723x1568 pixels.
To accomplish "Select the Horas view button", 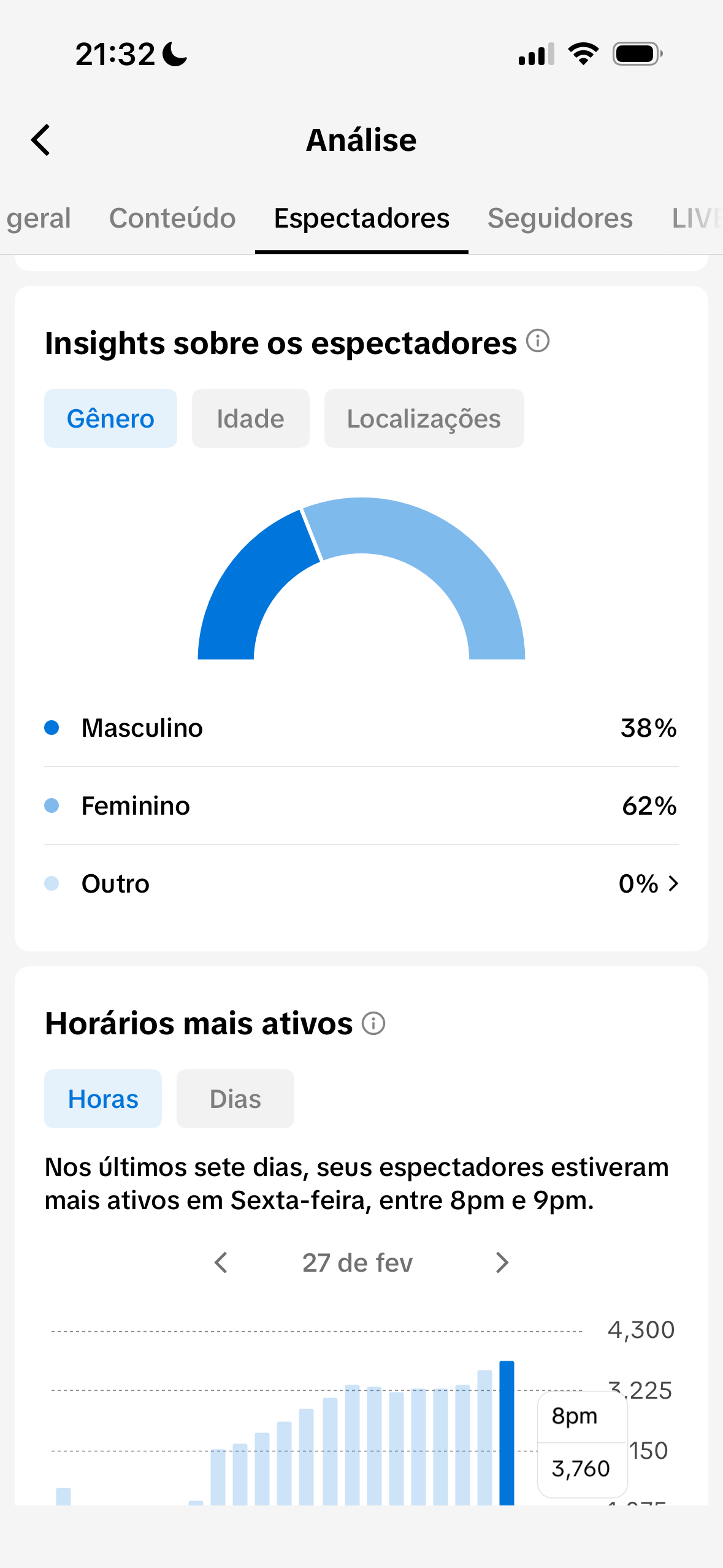I will click(103, 1099).
